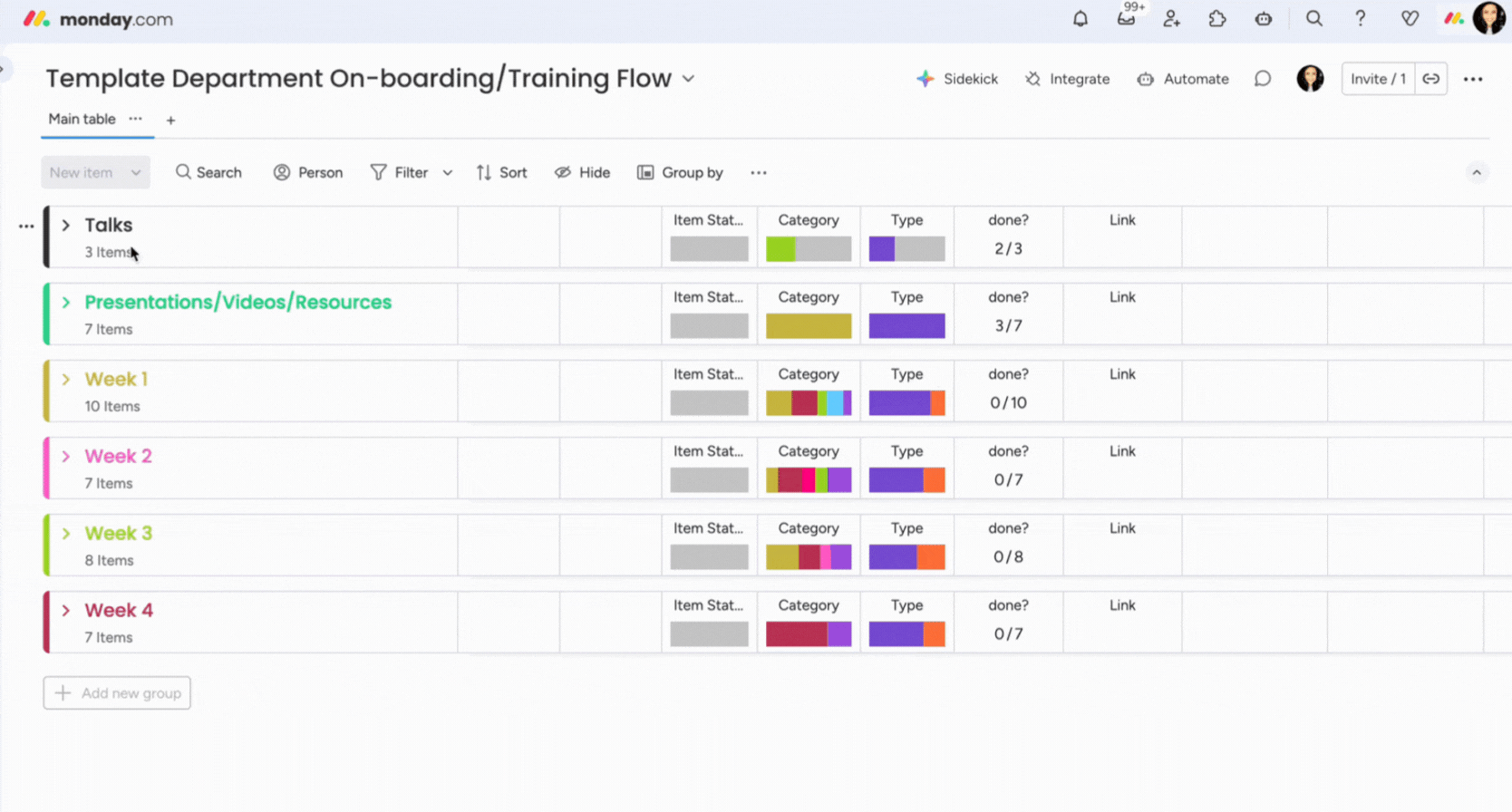
Task: Click the top bar search magnifier icon
Action: click(x=1313, y=19)
